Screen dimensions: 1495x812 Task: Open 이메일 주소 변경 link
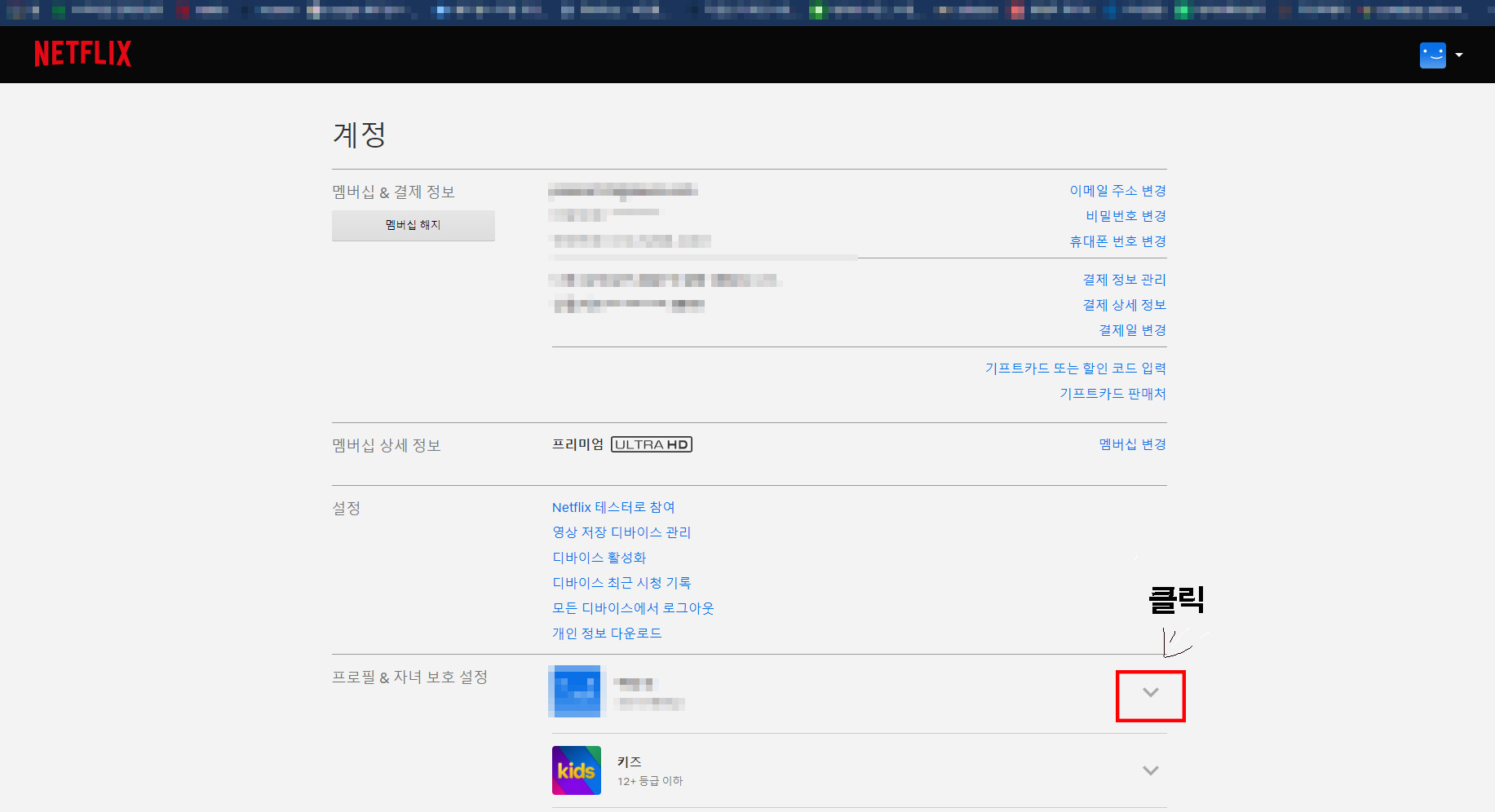pos(1117,191)
